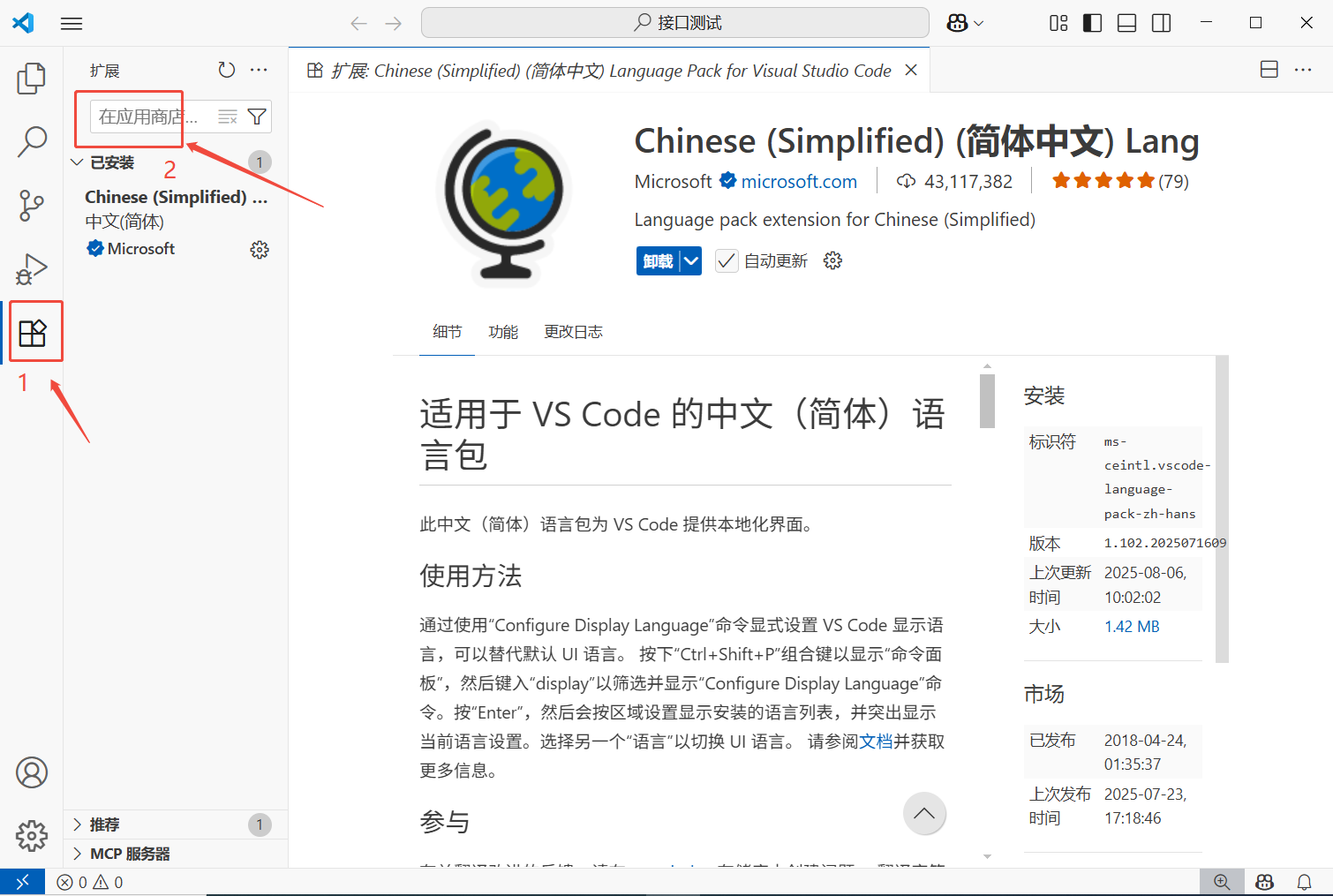Image resolution: width=1333 pixels, height=896 pixels.
Task: Go back with the left arrow
Action: coord(358,24)
